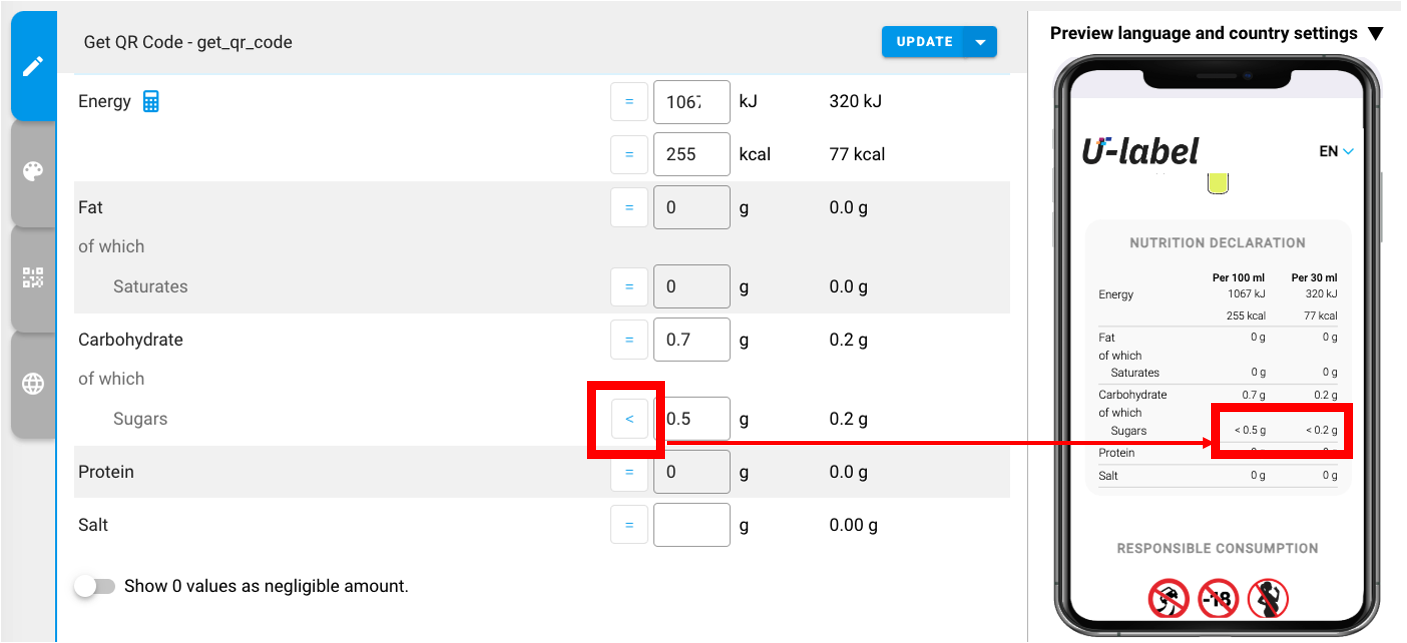Open the EN language dropdown in preview
The image size is (1407, 643).
1335,152
